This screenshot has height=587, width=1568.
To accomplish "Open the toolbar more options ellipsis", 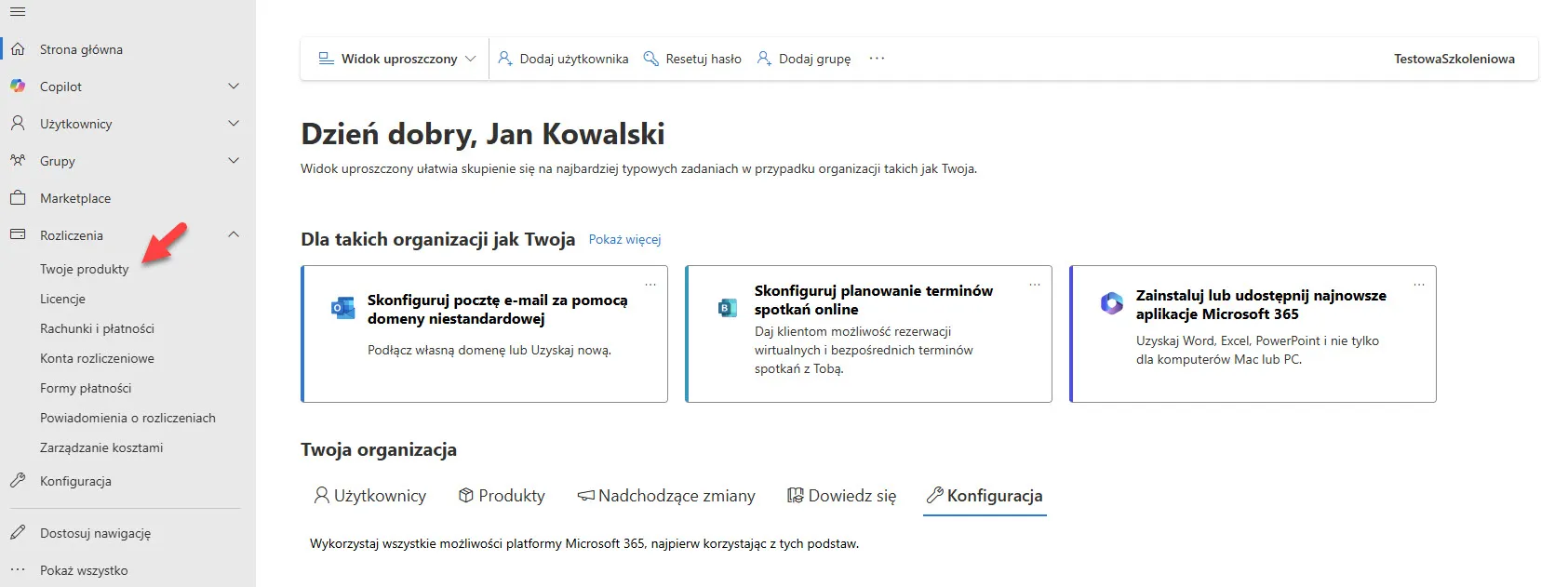I will pyautogui.click(x=877, y=59).
